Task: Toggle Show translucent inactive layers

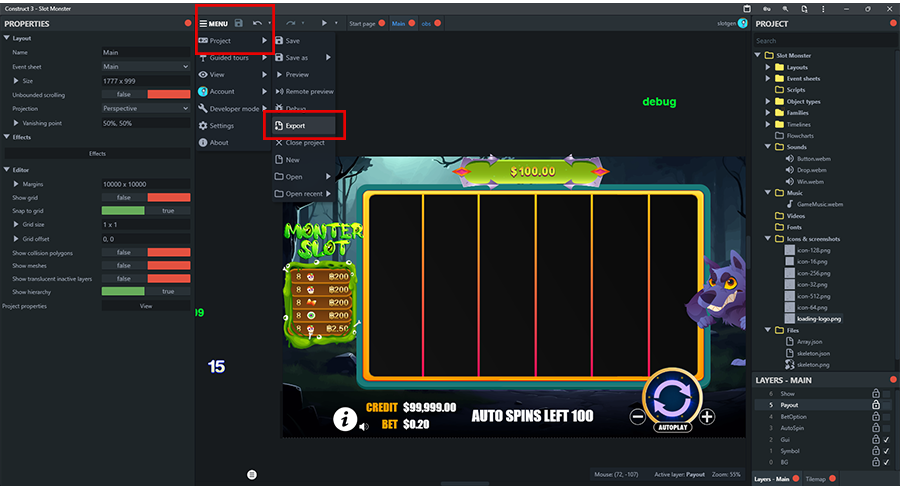Action: pyautogui.click(x=146, y=278)
